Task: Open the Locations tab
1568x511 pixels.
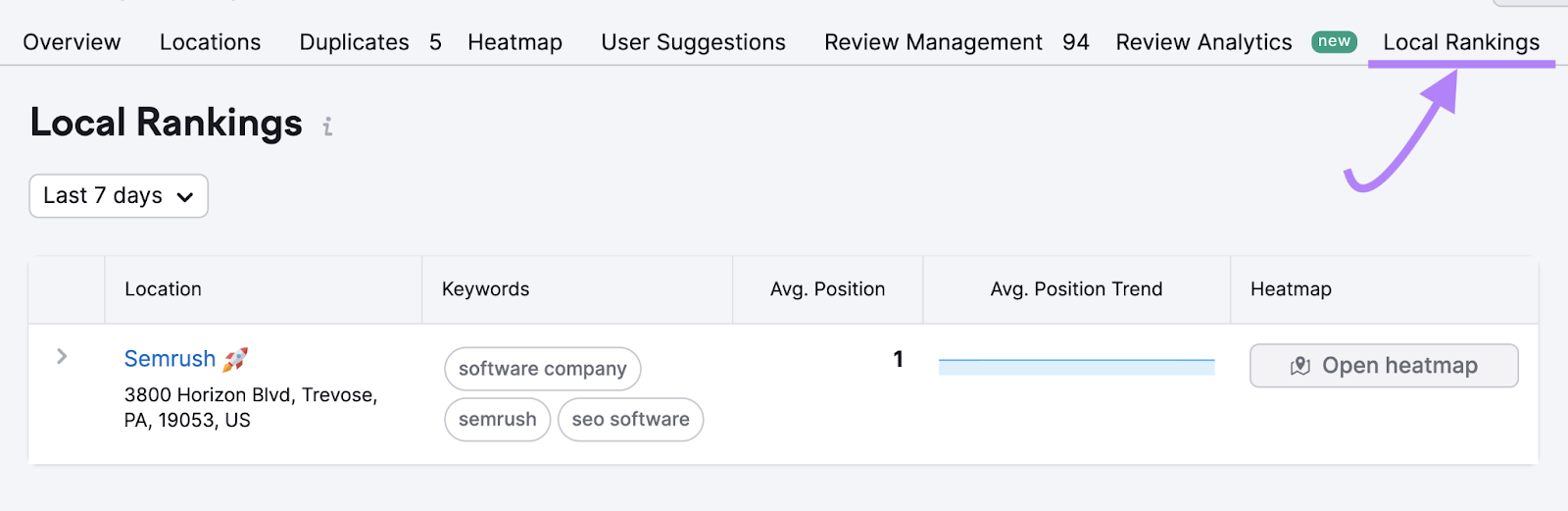Action: pyautogui.click(x=210, y=42)
